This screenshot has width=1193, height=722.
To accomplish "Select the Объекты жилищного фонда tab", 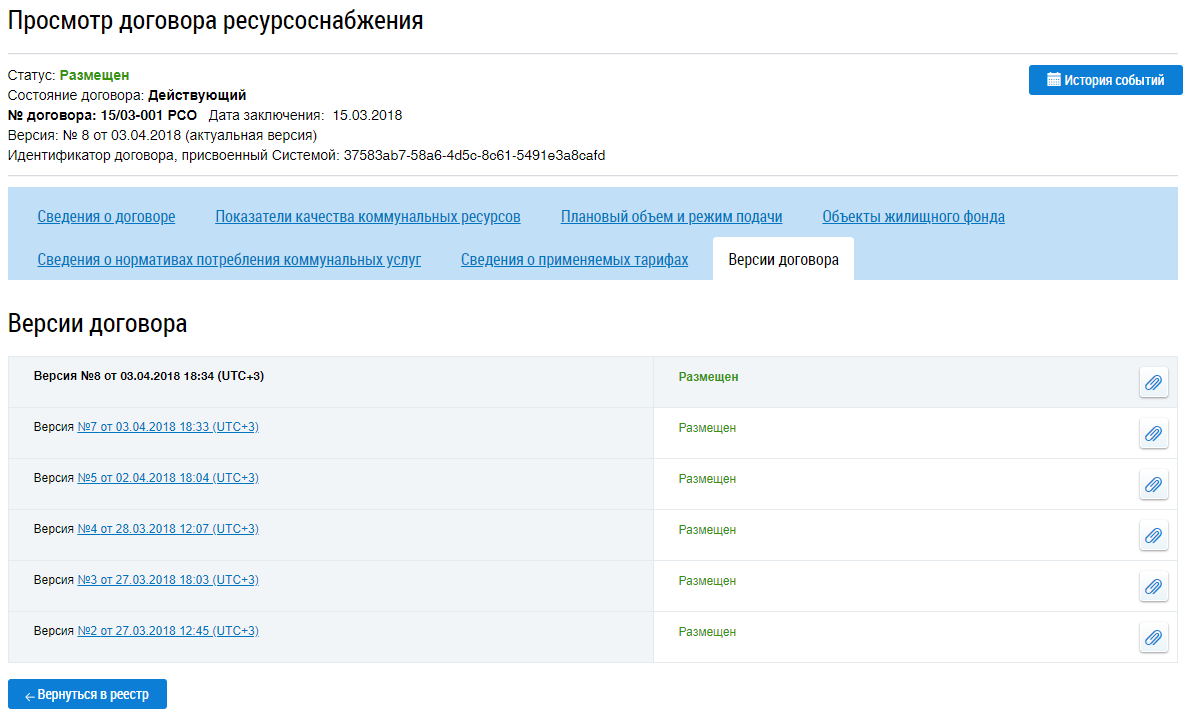I will [x=913, y=217].
